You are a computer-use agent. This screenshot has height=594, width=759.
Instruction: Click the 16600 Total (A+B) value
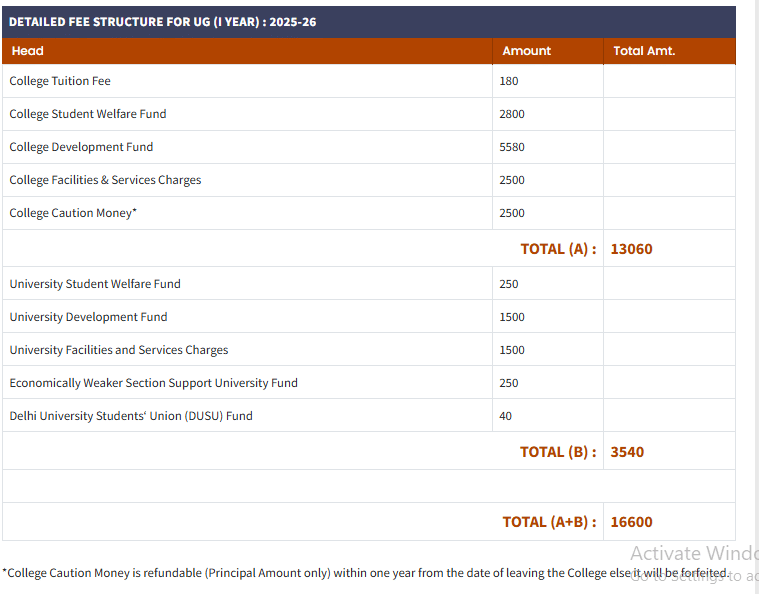click(631, 522)
